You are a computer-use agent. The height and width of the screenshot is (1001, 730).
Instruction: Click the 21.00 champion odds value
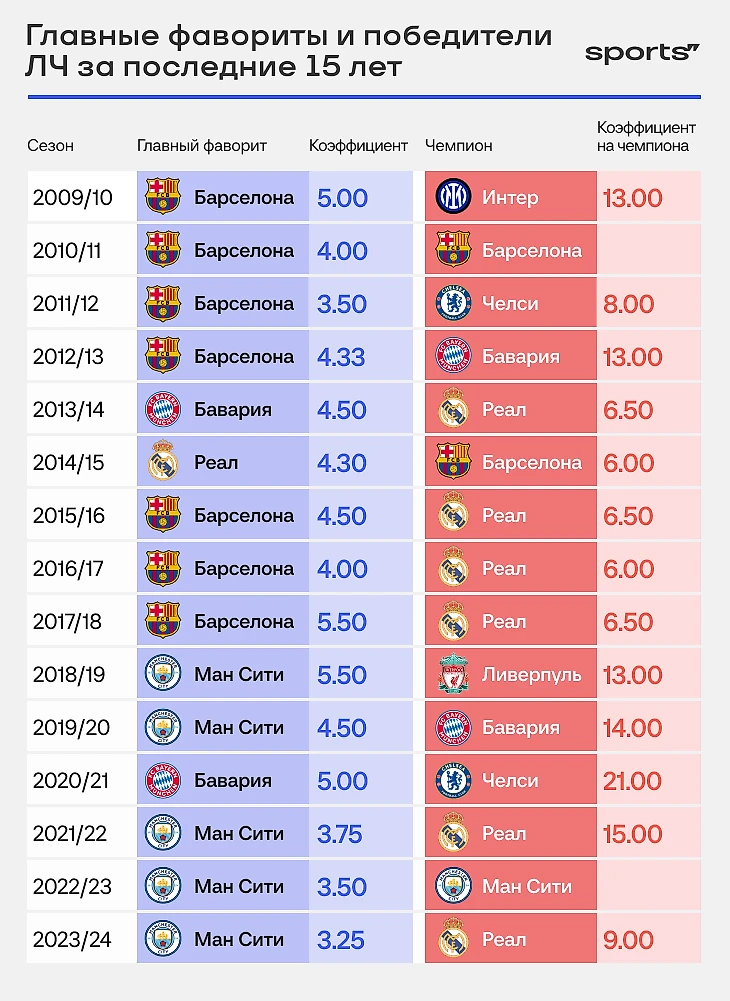pos(632,780)
